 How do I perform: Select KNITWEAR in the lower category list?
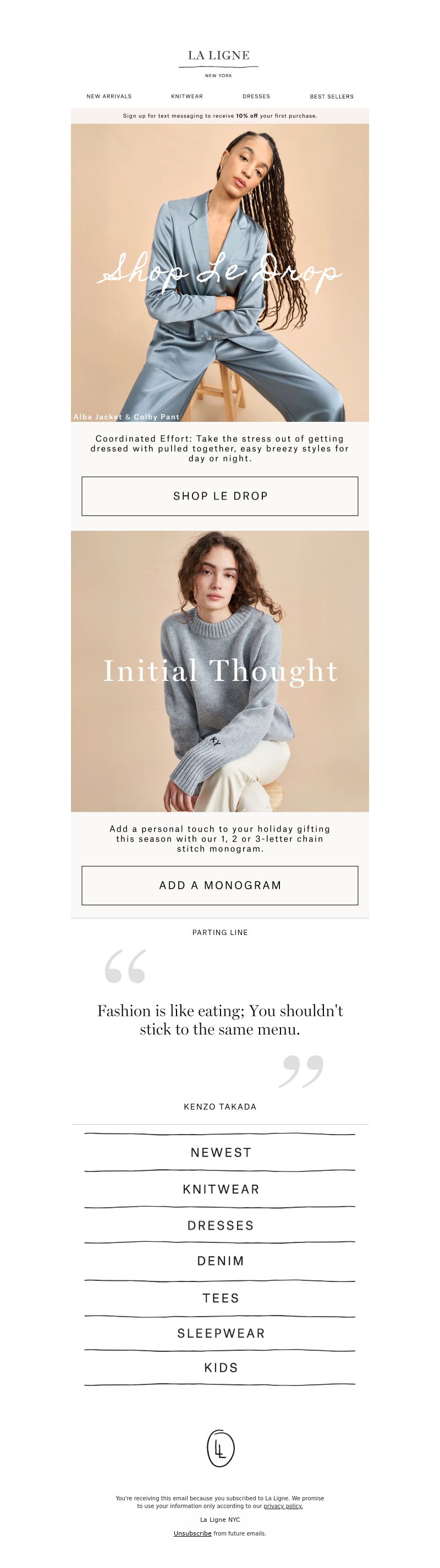(221, 1189)
